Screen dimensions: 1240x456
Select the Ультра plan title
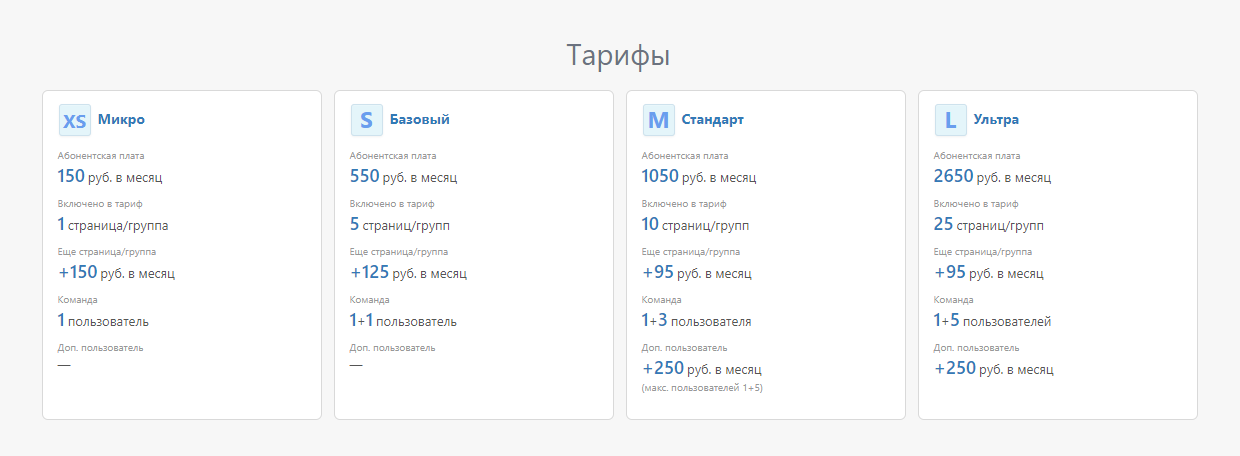coord(996,120)
